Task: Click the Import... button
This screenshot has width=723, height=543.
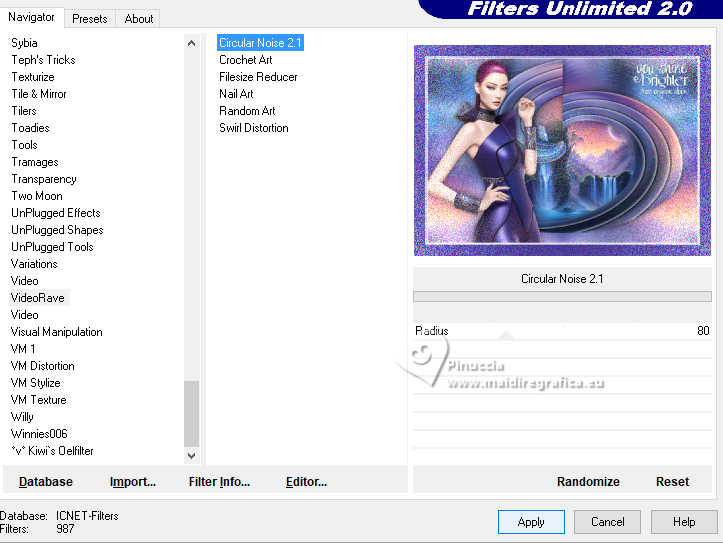Action: pos(133,482)
